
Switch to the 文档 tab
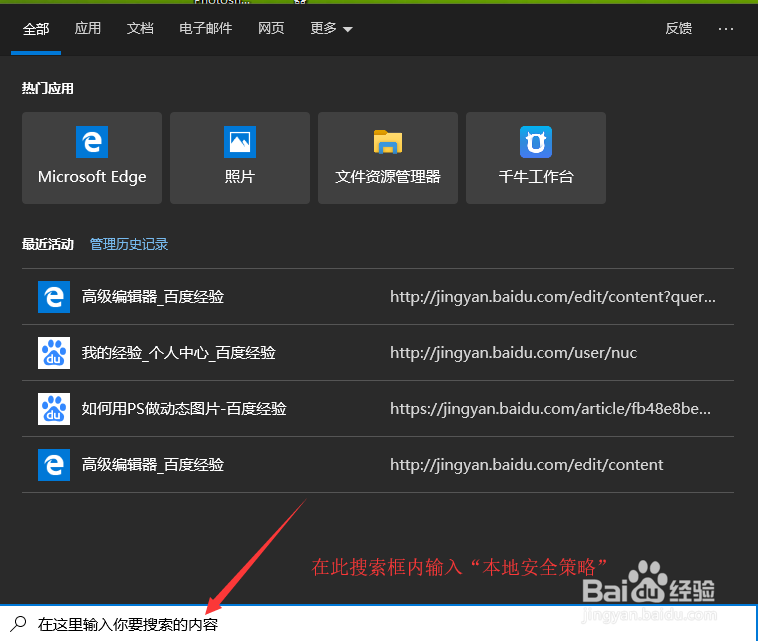tap(140, 28)
